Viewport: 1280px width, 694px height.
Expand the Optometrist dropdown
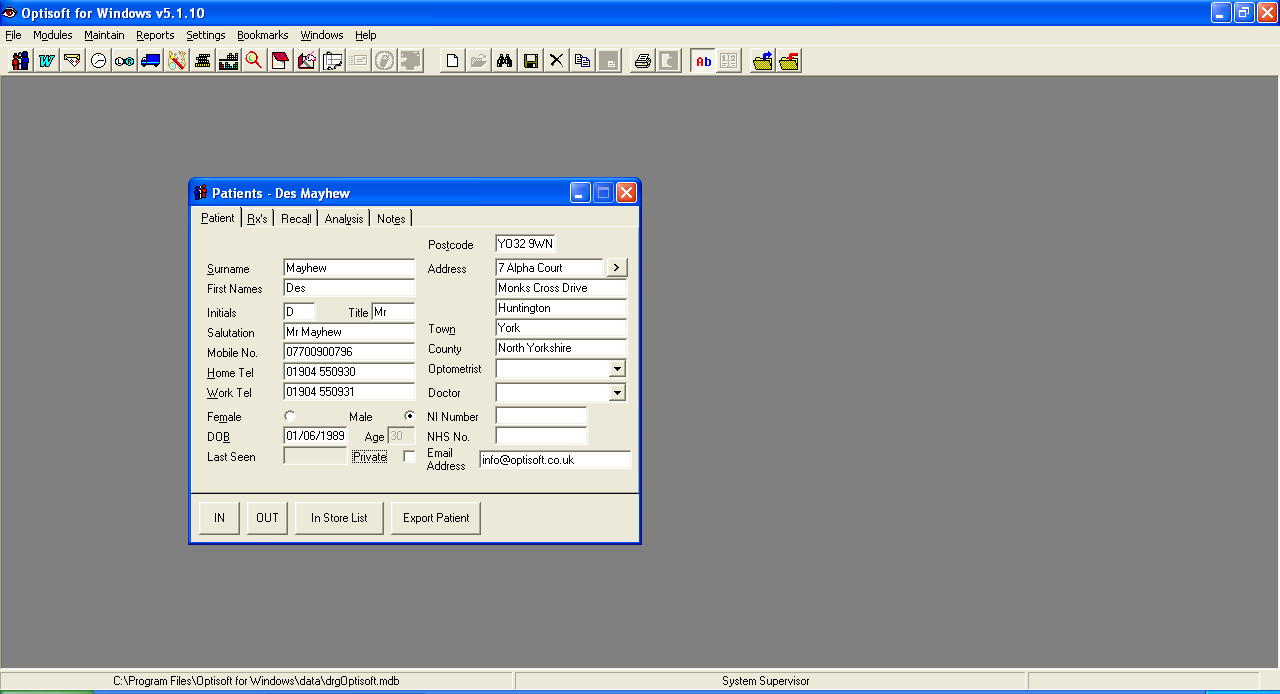tap(617, 369)
